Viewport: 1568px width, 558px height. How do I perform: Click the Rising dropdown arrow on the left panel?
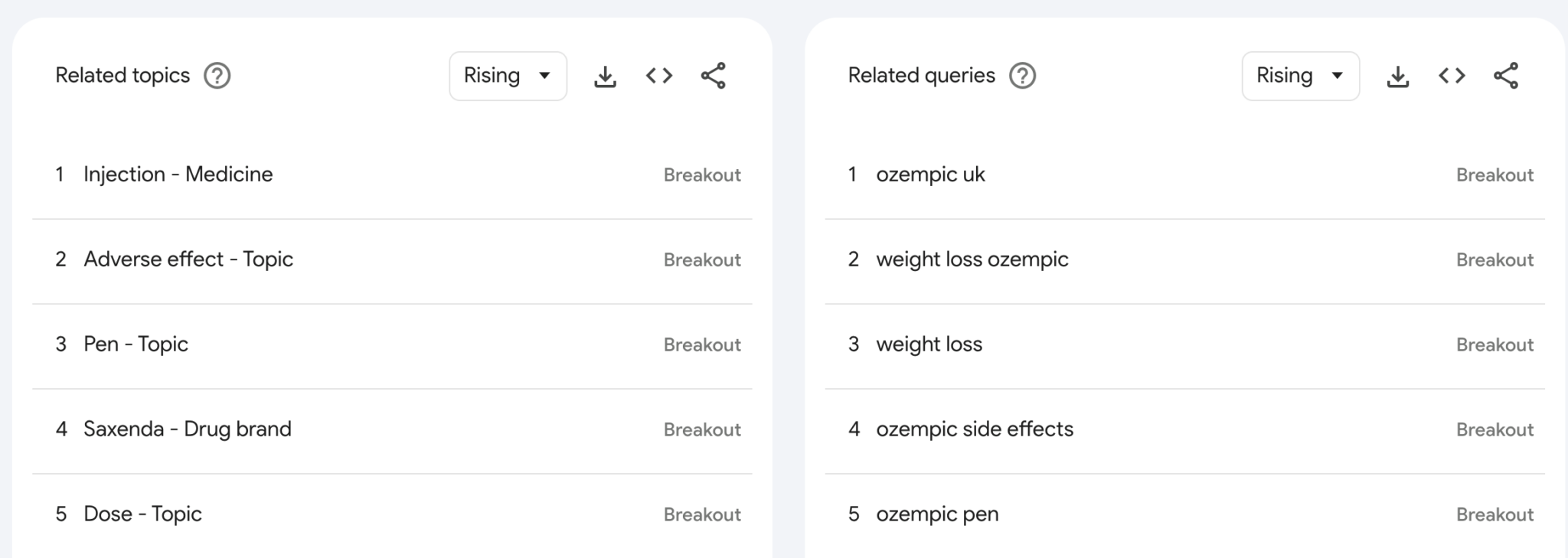click(x=544, y=75)
